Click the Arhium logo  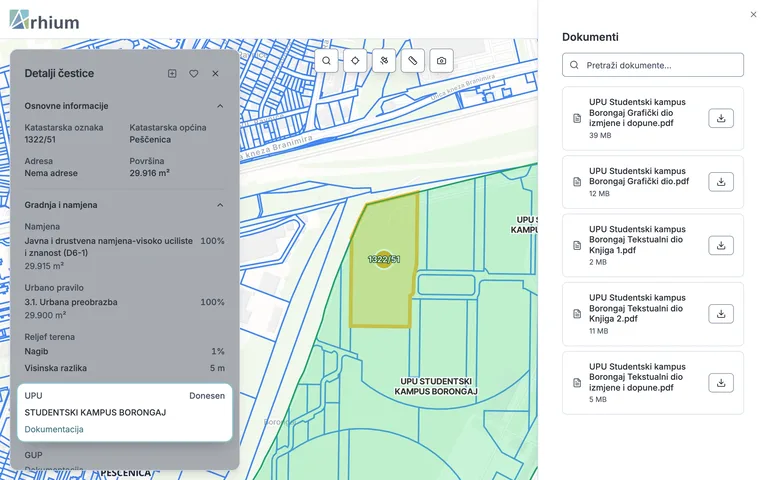coord(45,20)
